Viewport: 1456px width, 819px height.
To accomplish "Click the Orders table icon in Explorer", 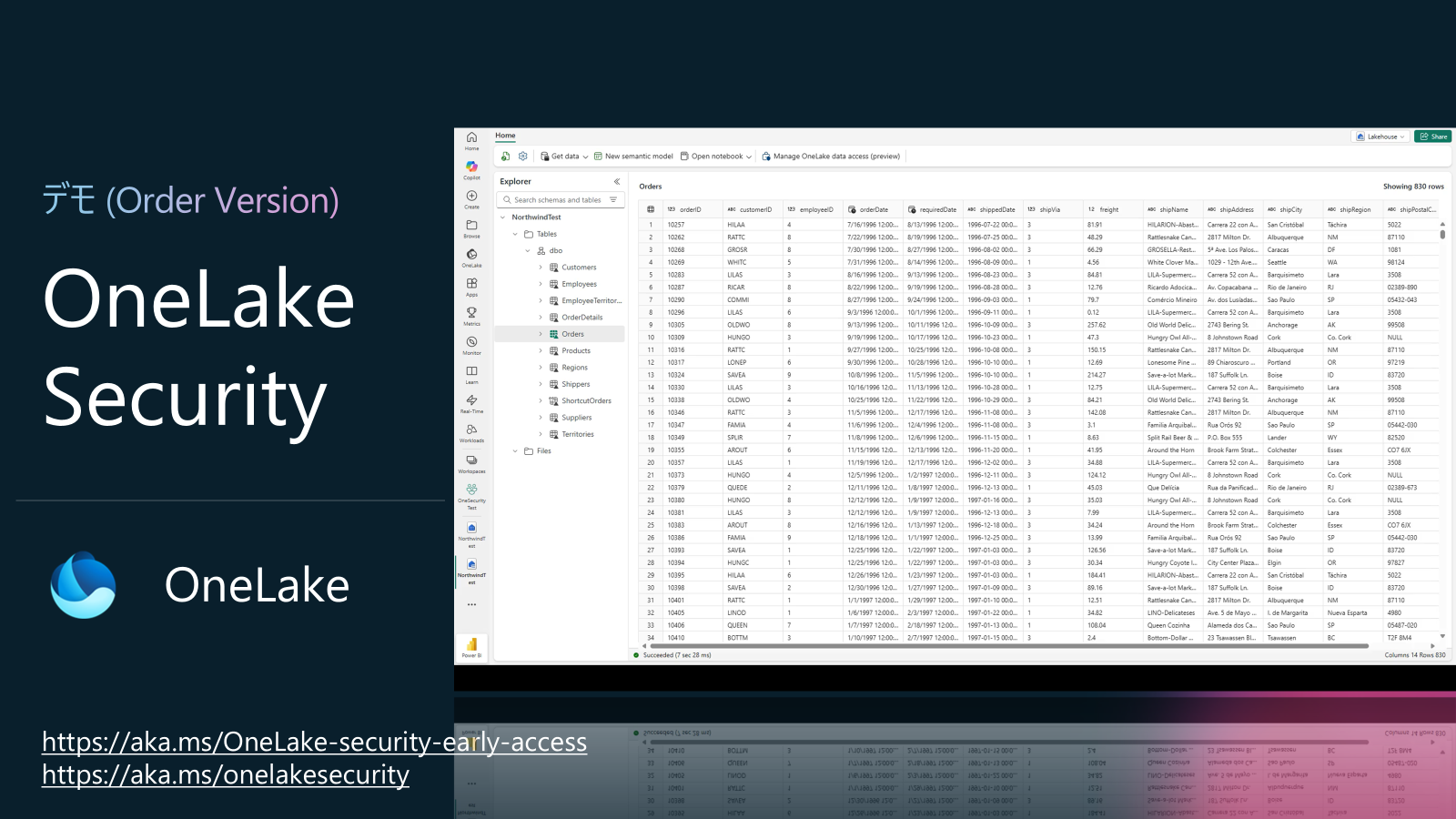I will coord(553,334).
